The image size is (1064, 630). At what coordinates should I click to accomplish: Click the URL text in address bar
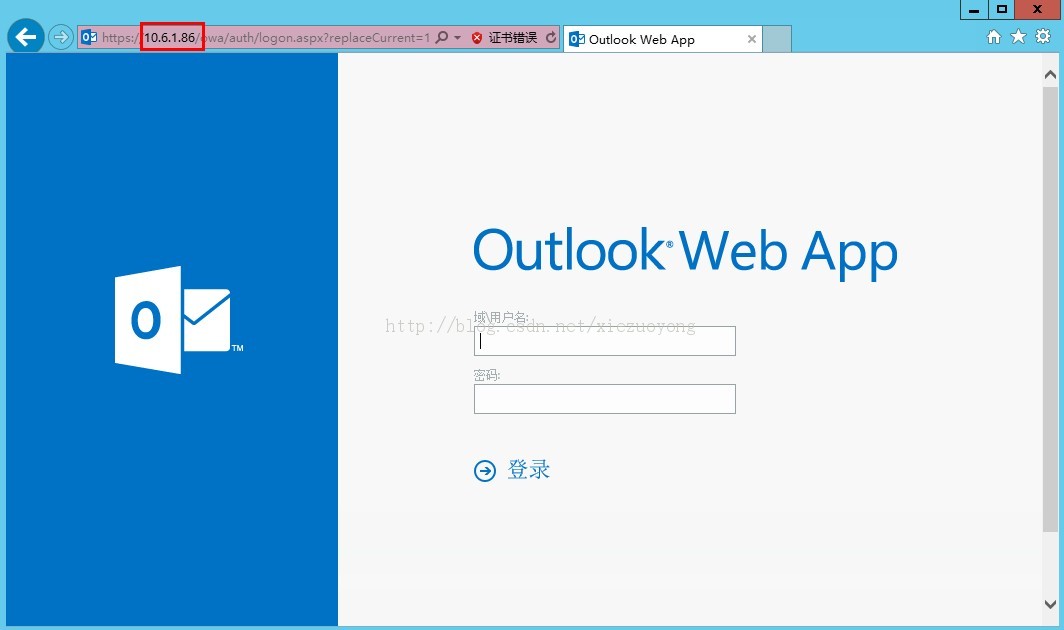(x=266, y=38)
